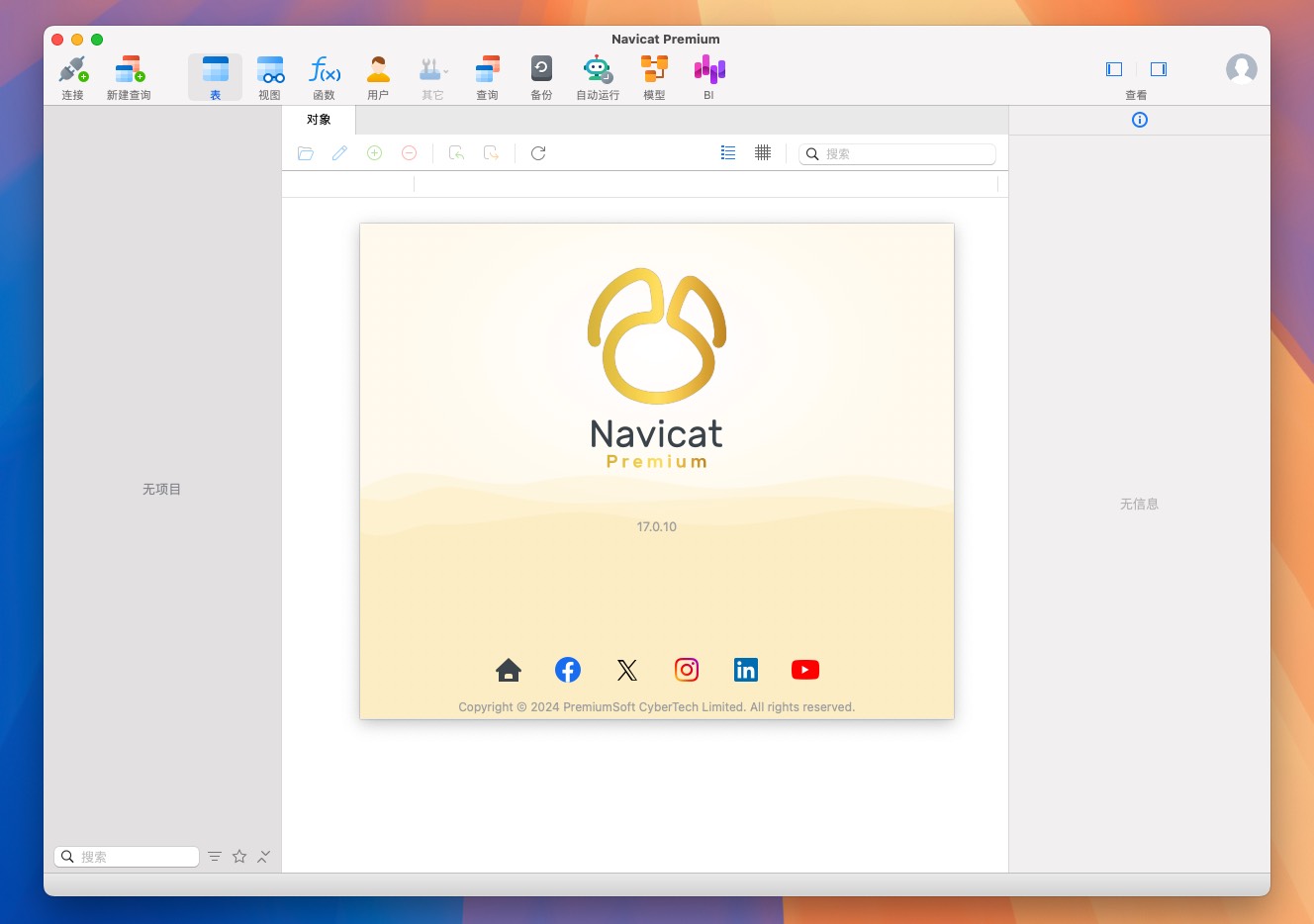Open the 查询 (Query) toolbar icon
1314x924 pixels.
click(x=487, y=77)
